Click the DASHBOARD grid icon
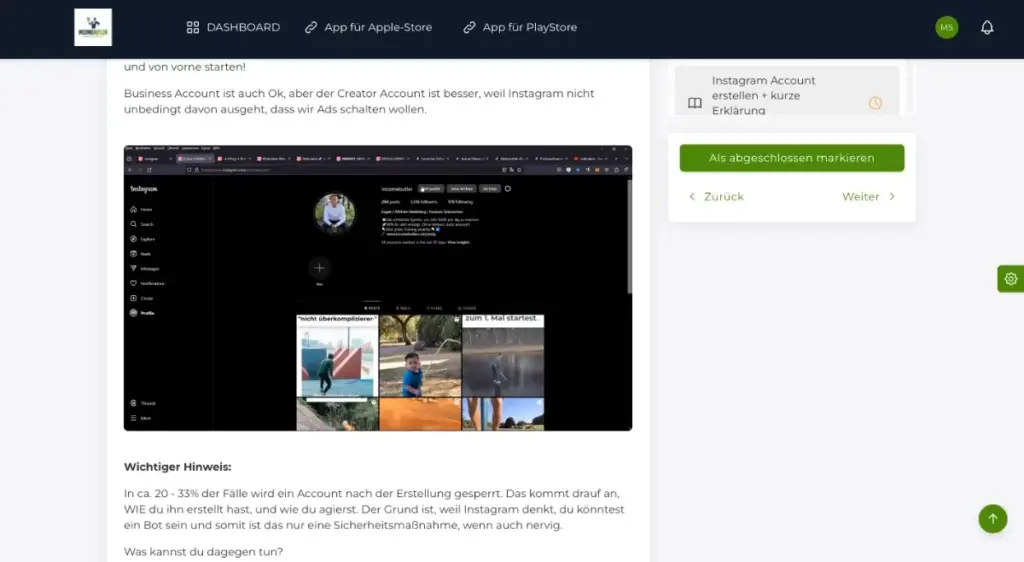Image resolution: width=1024 pixels, height=562 pixels. (x=193, y=28)
